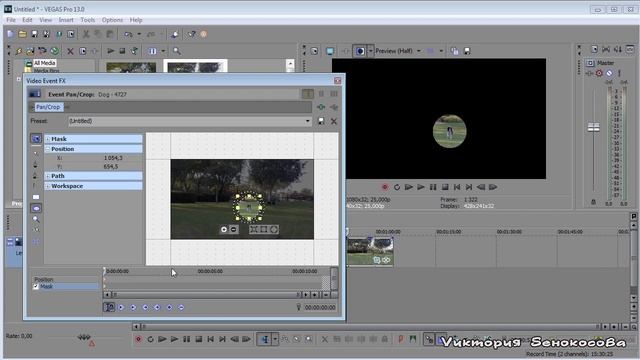Click the X Remove Selected Media icon

(70, 51)
